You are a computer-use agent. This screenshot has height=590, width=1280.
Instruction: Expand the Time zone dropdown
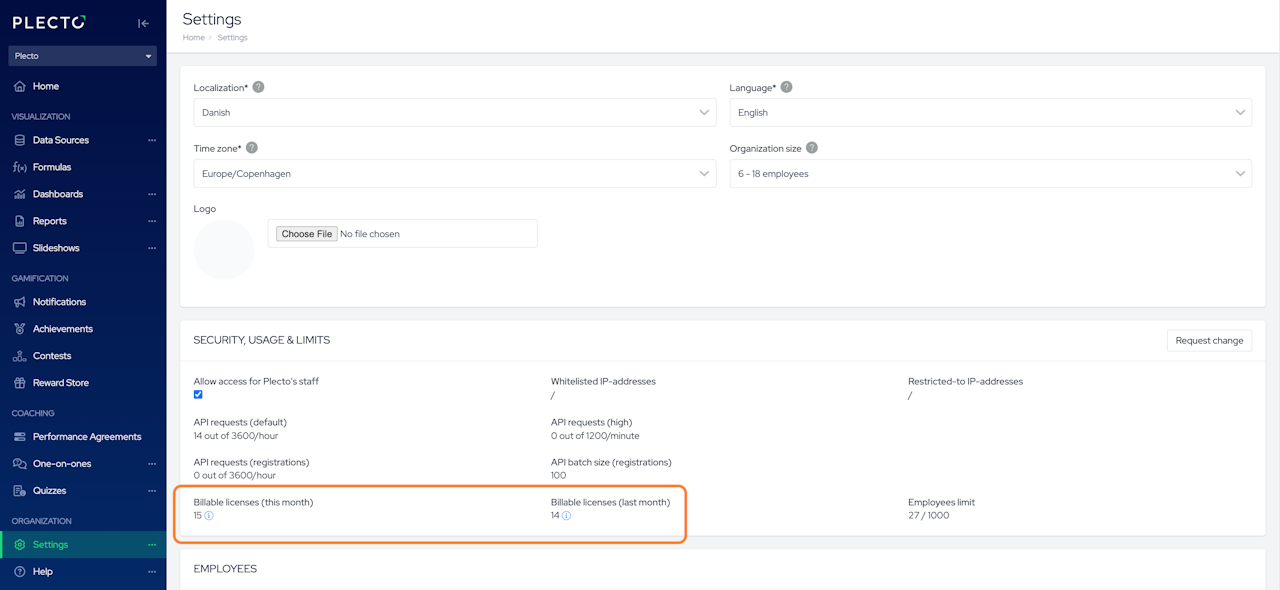click(454, 174)
